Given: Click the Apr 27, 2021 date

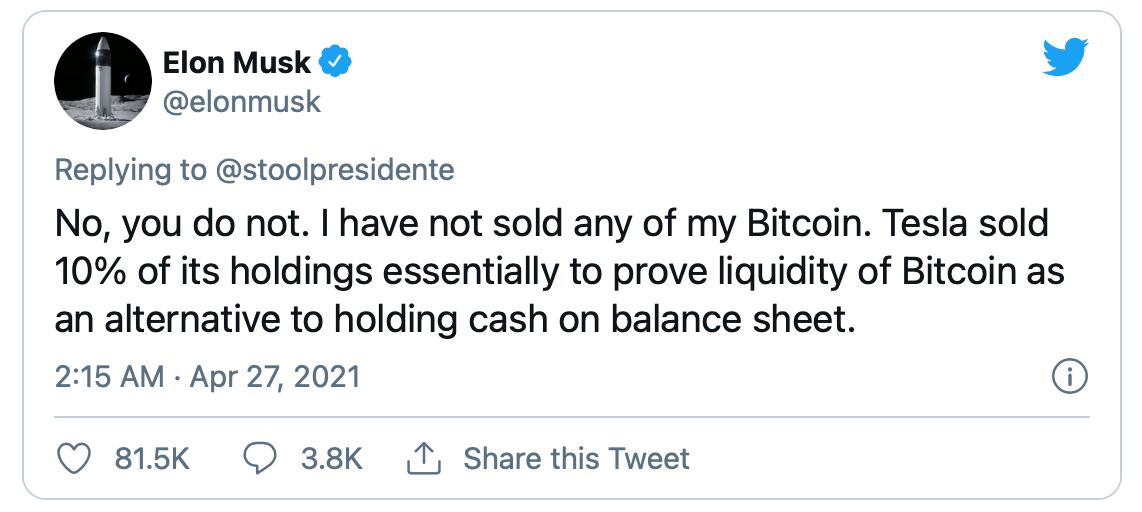Looking at the screenshot, I should click(x=275, y=377).
